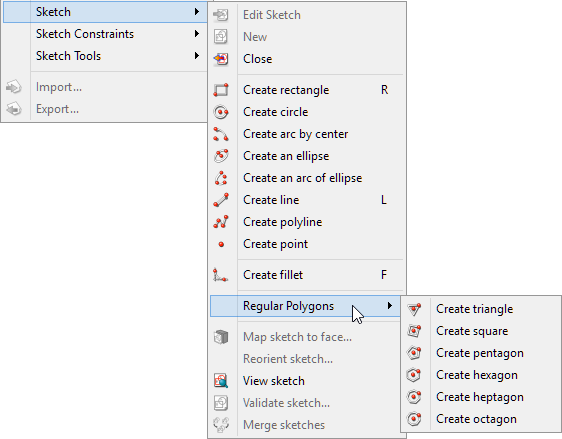Select Create heptagon item

click(x=481, y=397)
